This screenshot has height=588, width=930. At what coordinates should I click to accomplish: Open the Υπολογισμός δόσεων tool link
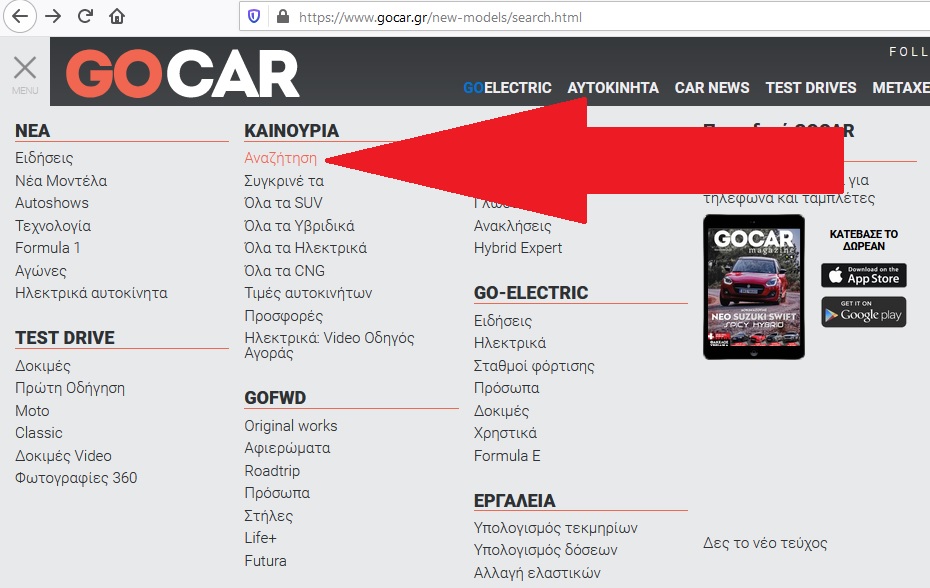tap(545, 550)
